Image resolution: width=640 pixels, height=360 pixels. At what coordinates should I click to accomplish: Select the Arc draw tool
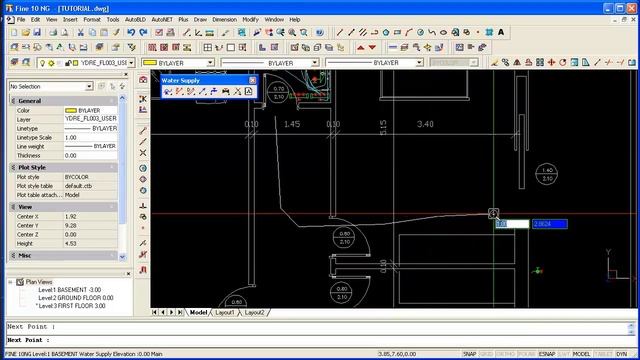pos(409,33)
